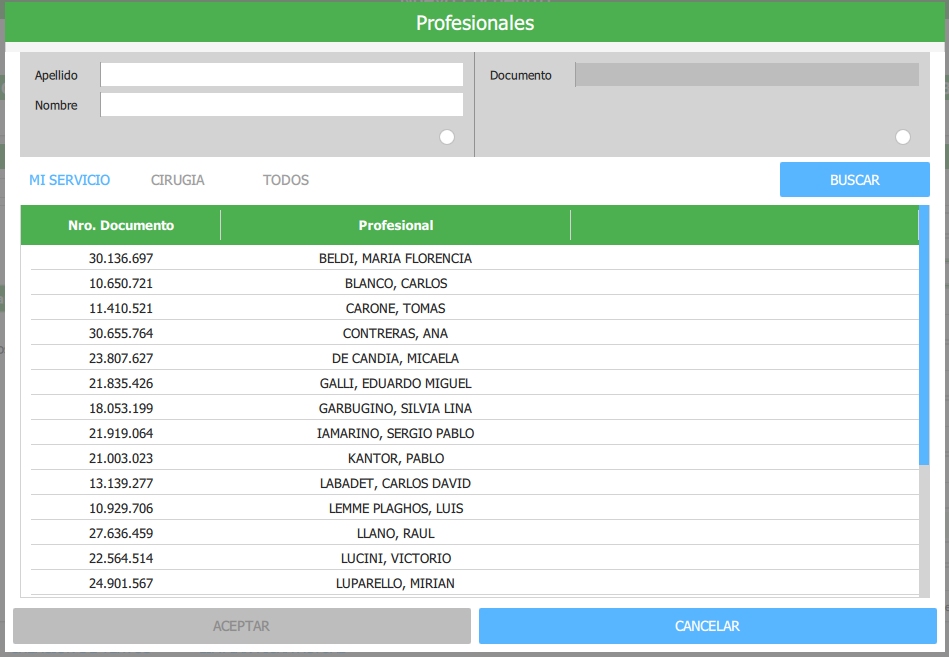
Task: Select the radio button under the Nombre field
Action: point(447,137)
